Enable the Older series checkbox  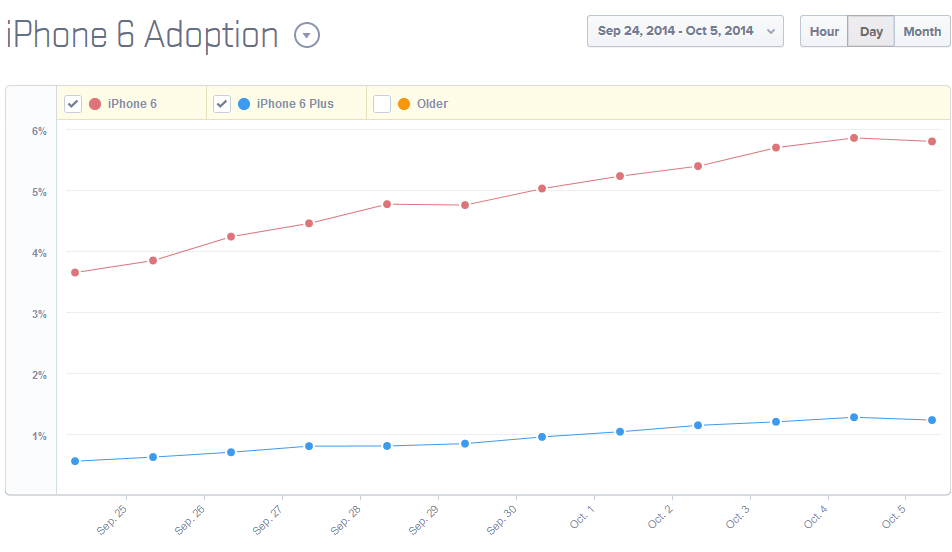click(381, 104)
